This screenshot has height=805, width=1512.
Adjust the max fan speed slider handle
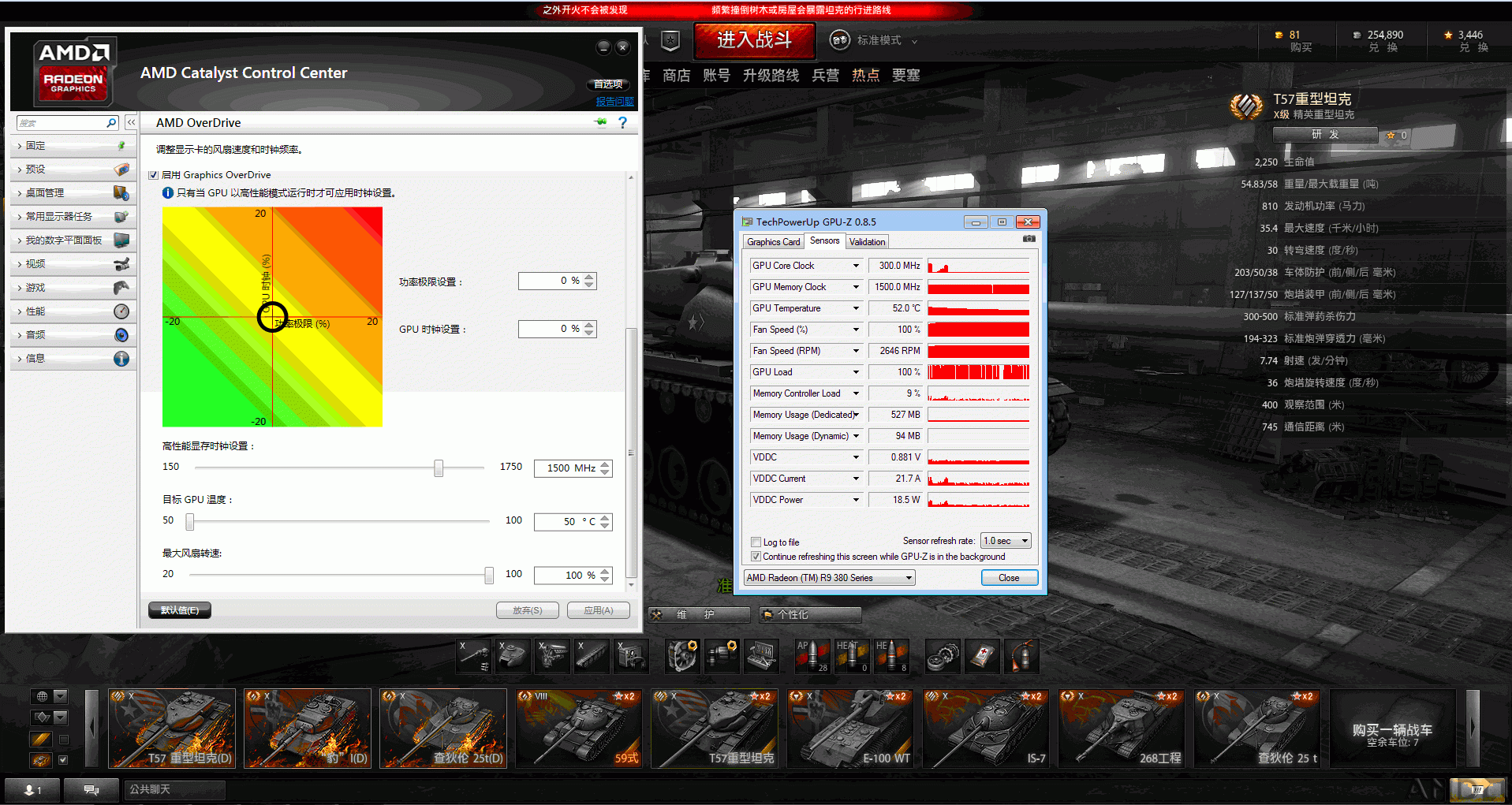tap(489, 576)
